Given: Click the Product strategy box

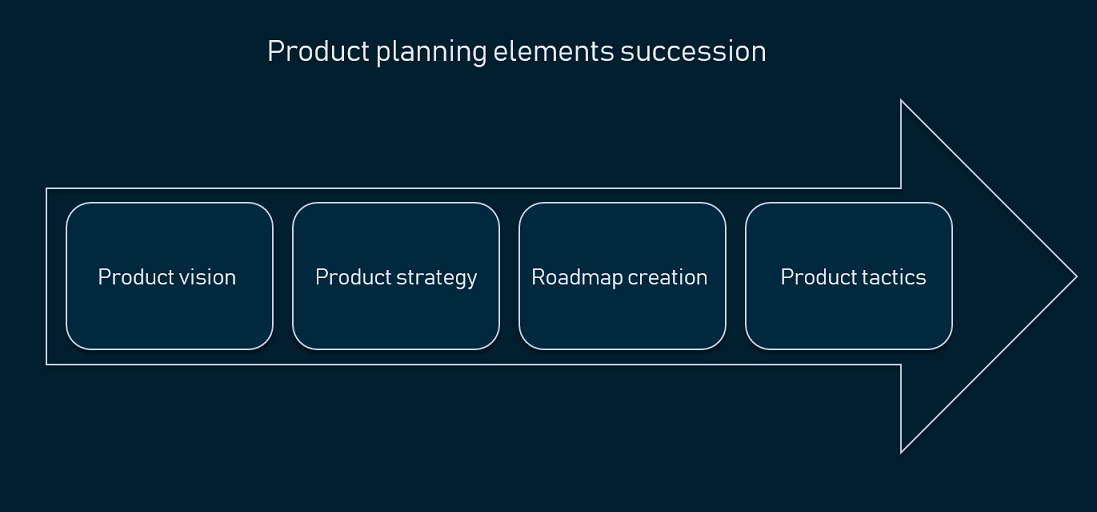Looking at the screenshot, I should click(396, 276).
